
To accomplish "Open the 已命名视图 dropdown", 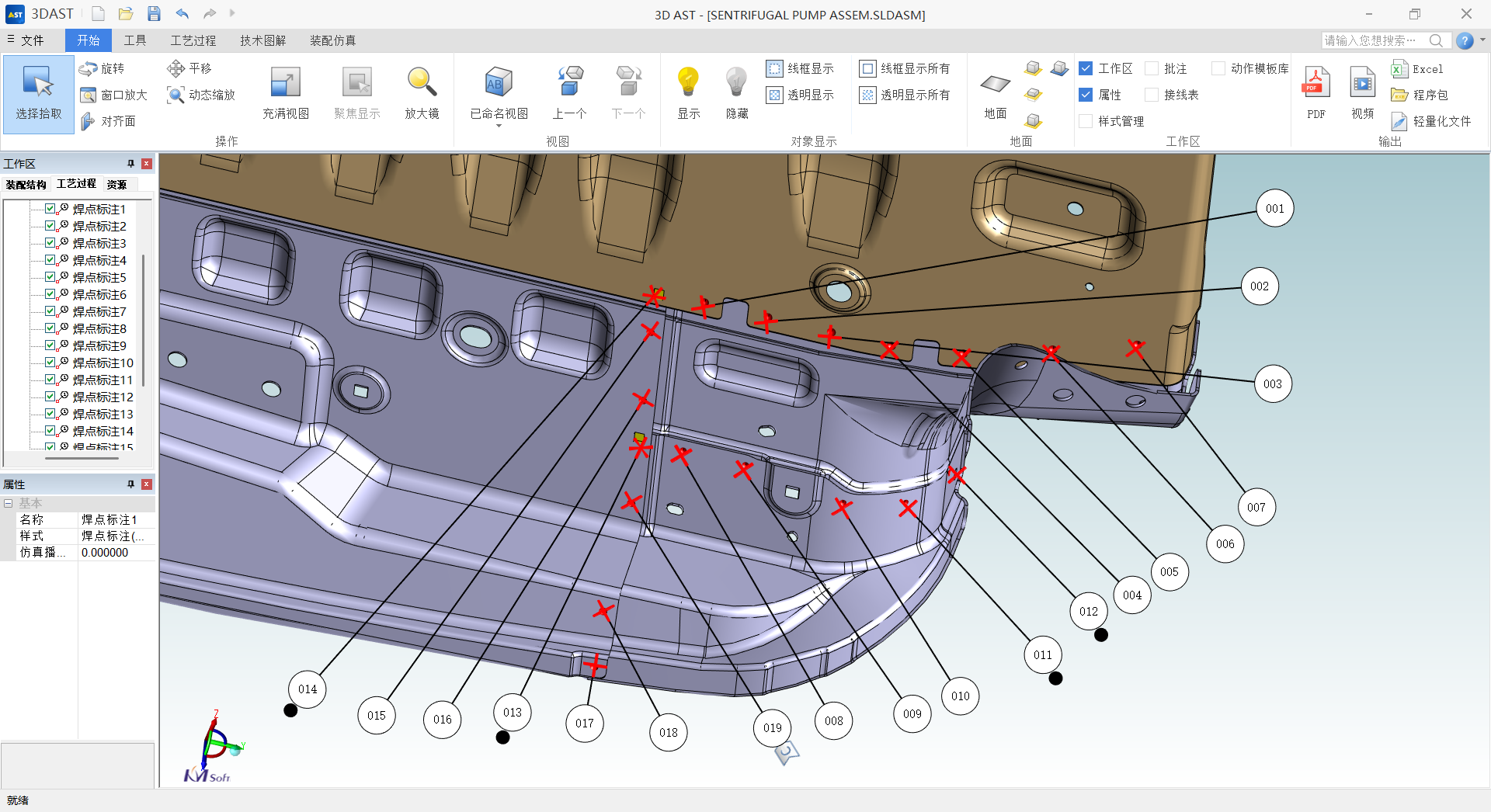I will pyautogui.click(x=499, y=124).
